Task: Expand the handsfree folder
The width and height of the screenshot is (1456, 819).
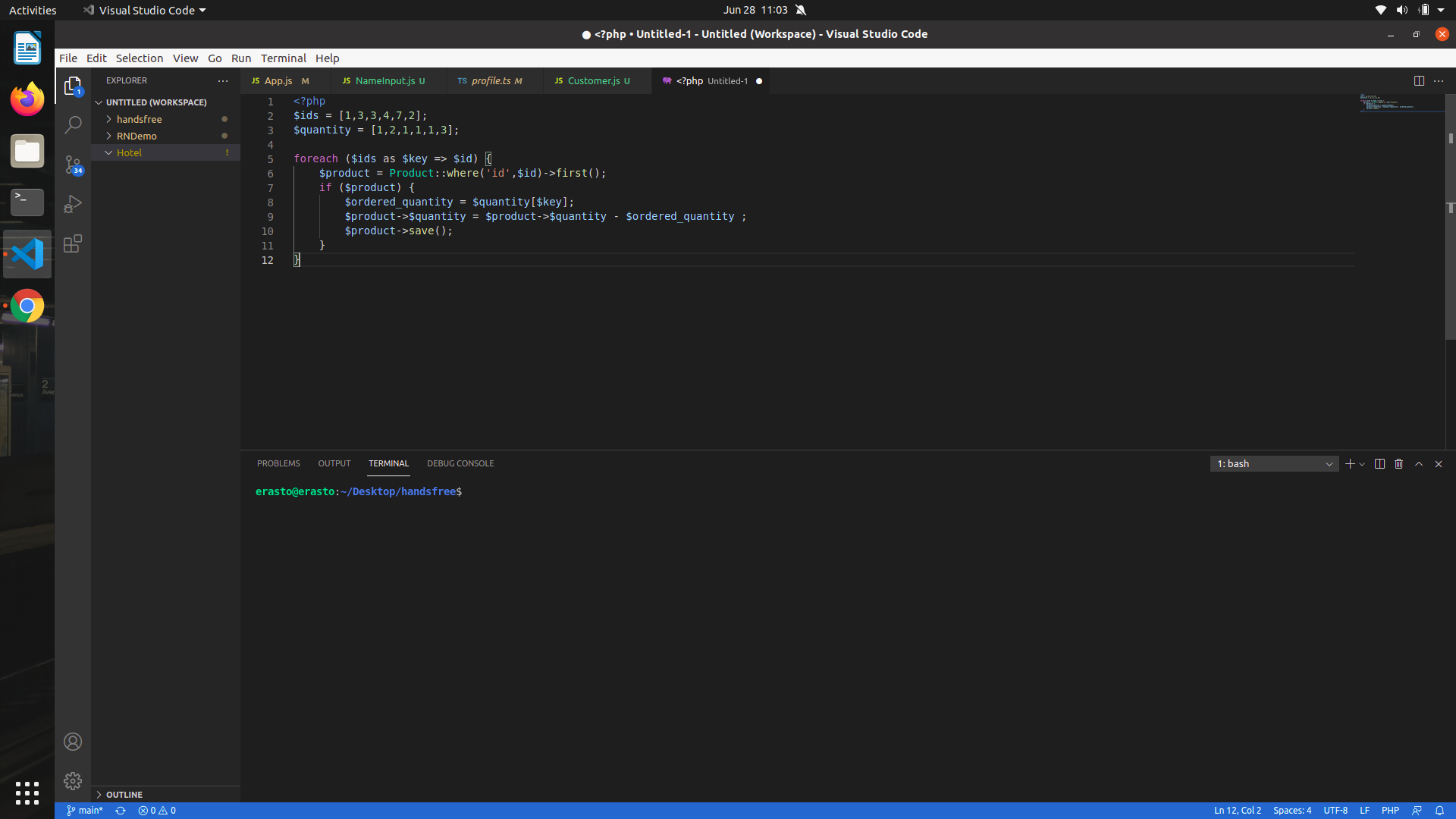Action: [139, 119]
